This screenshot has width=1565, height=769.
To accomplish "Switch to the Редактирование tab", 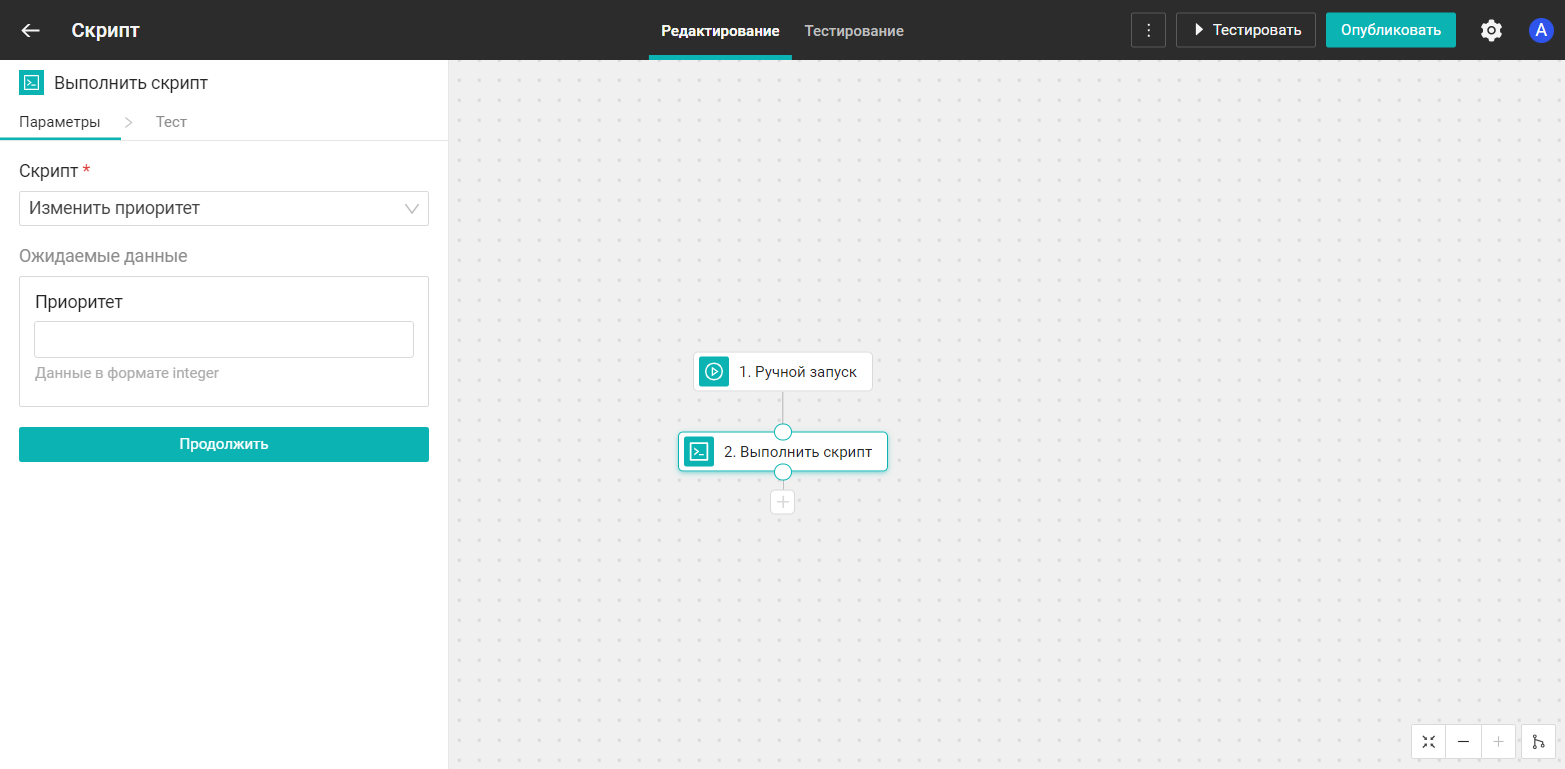I will [x=720, y=31].
